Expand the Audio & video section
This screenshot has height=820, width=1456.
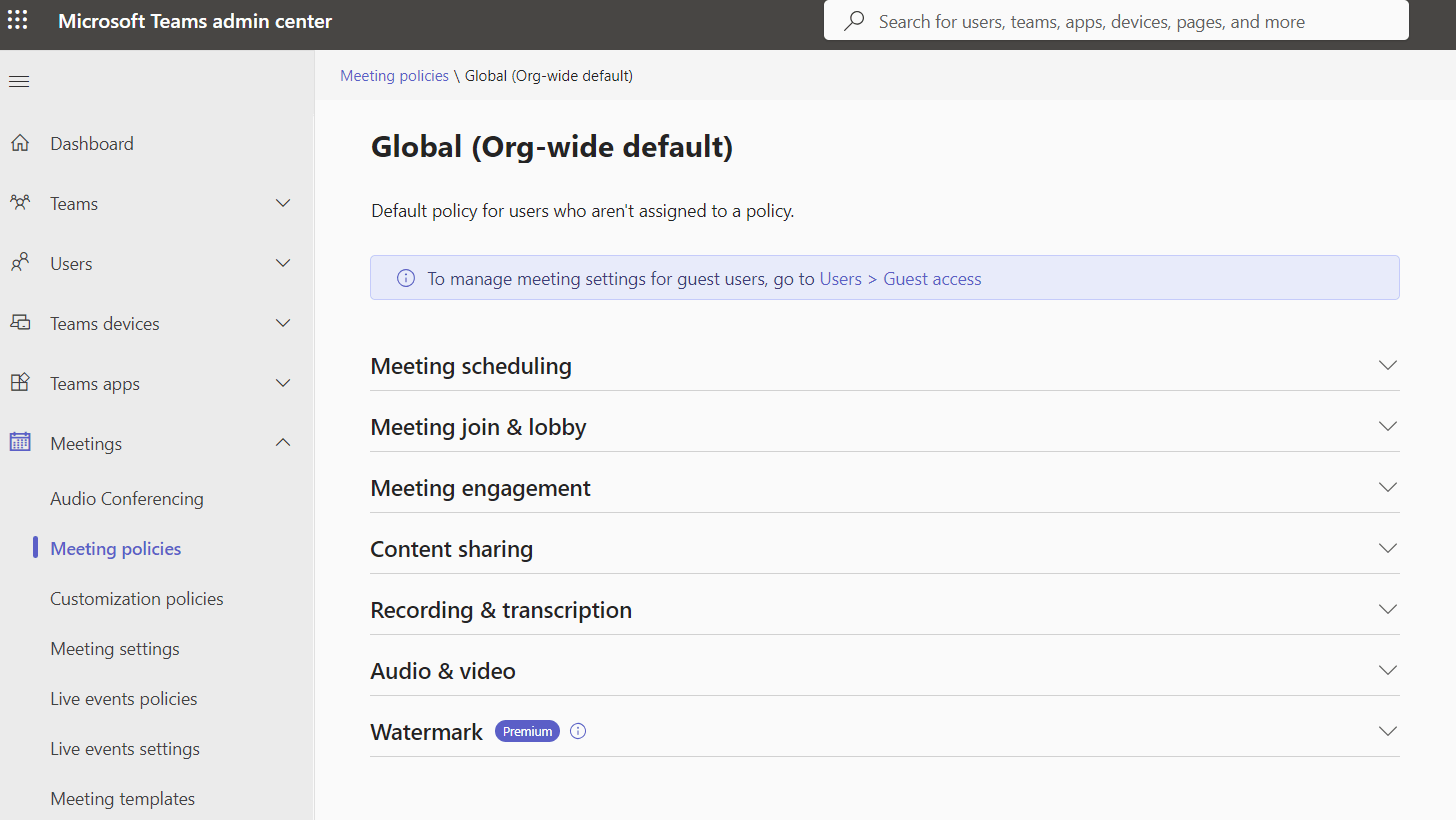(x=884, y=671)
